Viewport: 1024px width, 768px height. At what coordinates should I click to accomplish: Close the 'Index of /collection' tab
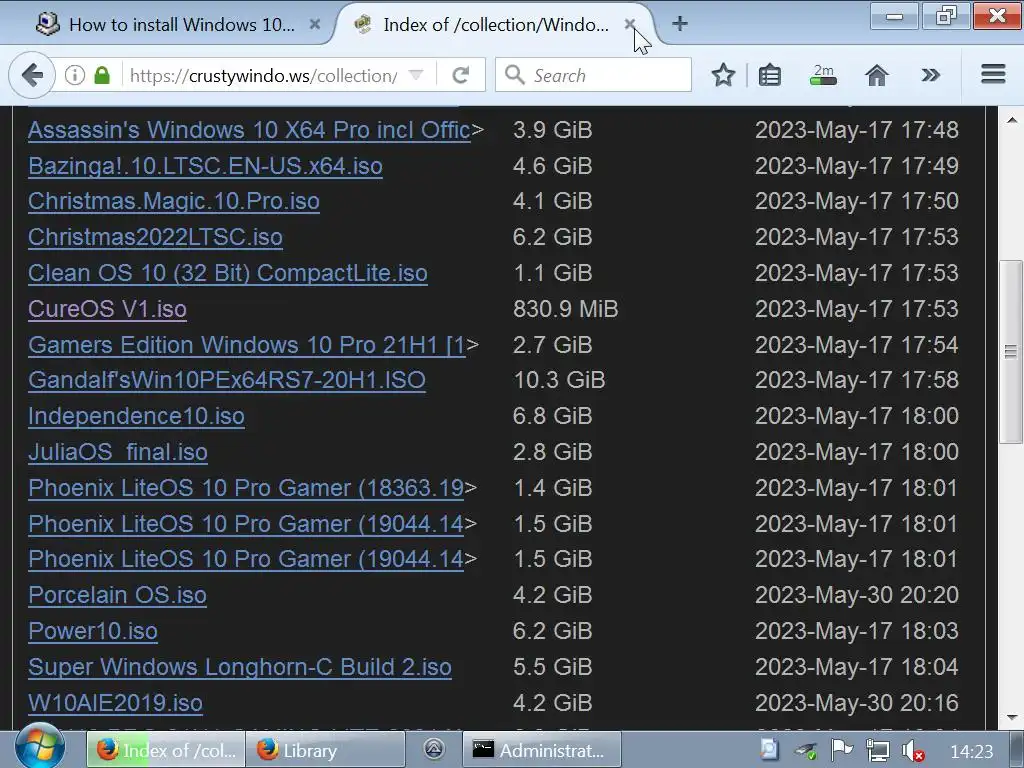click(x=630, y=24)
